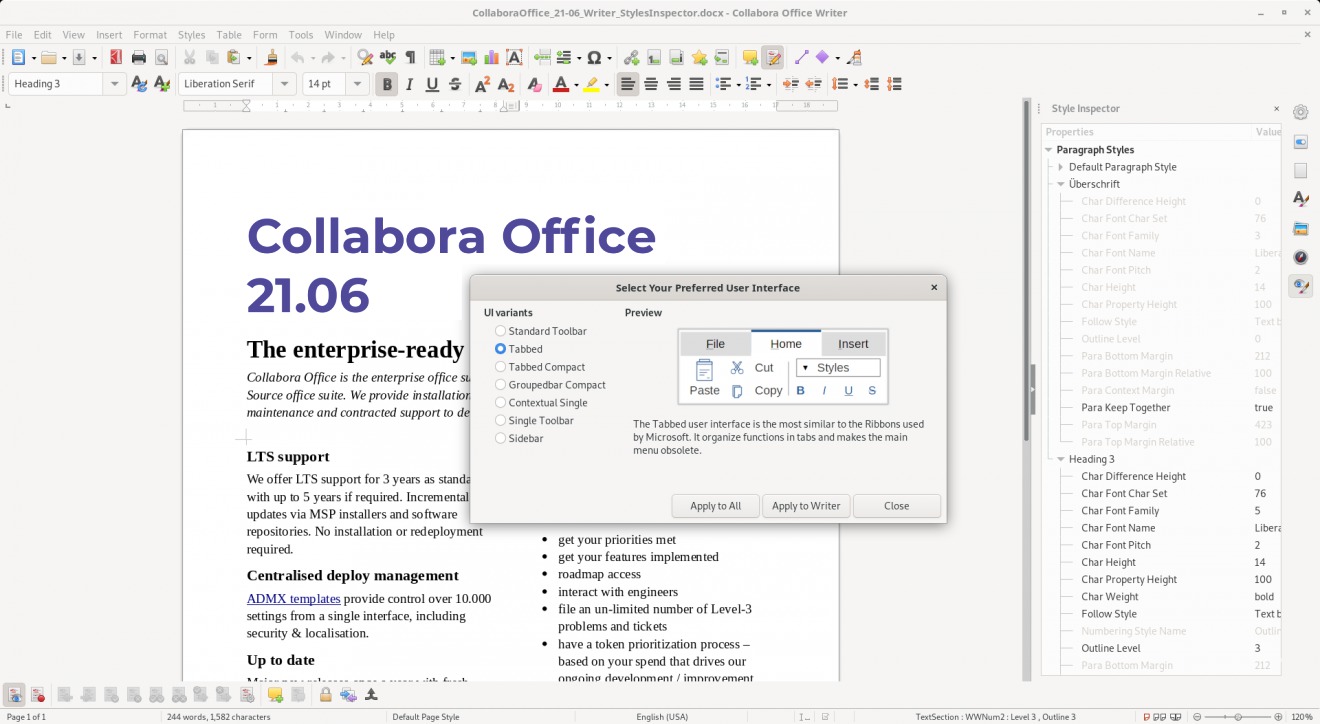Viewport: 1320px width, 724px height.
Task: Click Export as PDF icon in toolbar
Action: click(115, 58)
